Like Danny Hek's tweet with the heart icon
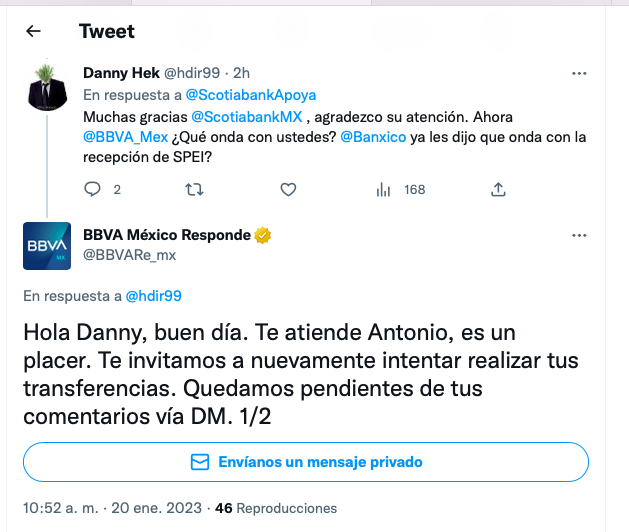Image resolution: width=629 pixels, height=532 pixels. pyautogui.click(x=288, y=189)
